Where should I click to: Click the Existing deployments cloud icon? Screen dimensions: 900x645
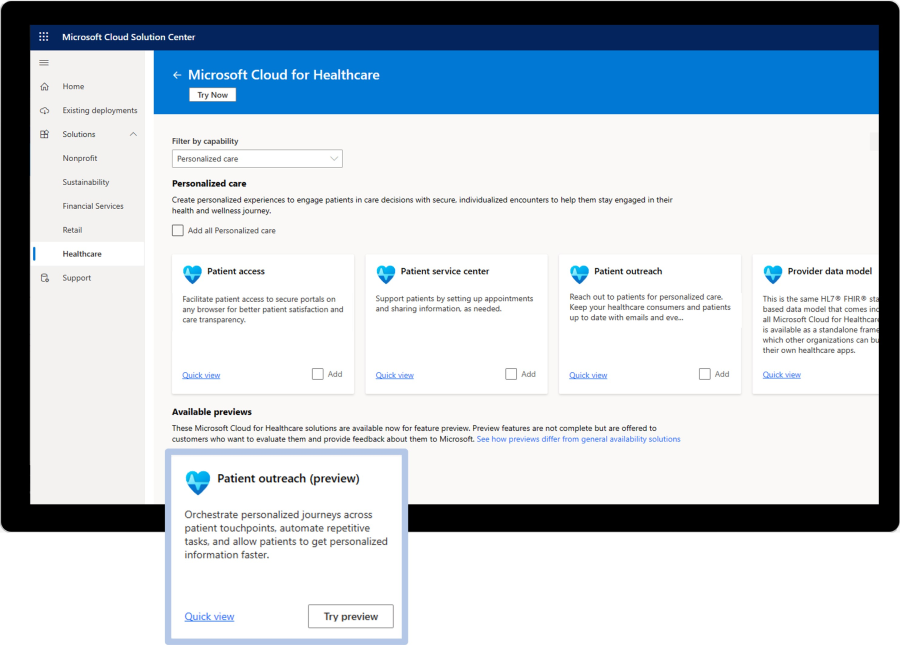45,110
